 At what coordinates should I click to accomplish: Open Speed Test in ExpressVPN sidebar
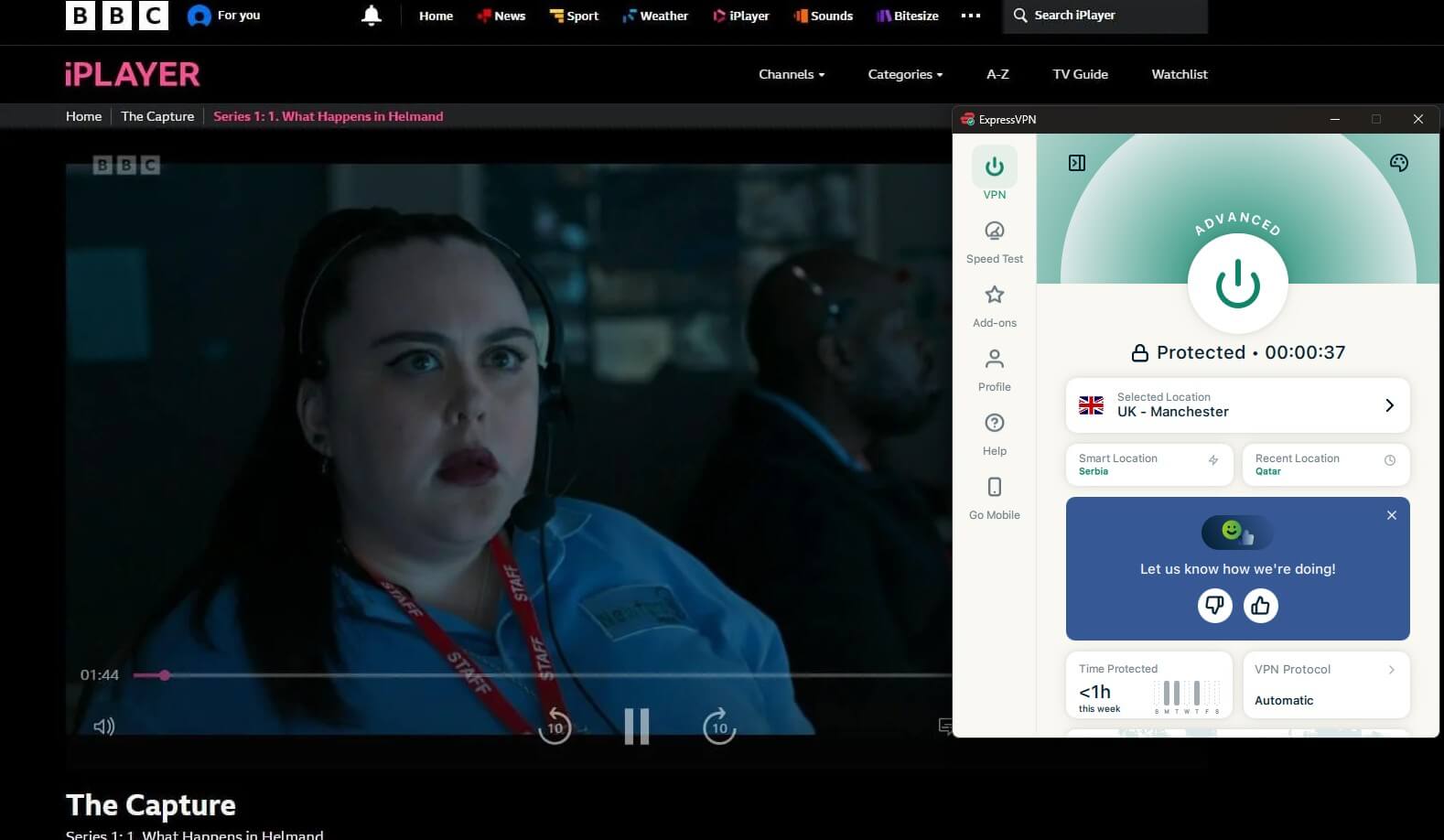coord(995,242)
